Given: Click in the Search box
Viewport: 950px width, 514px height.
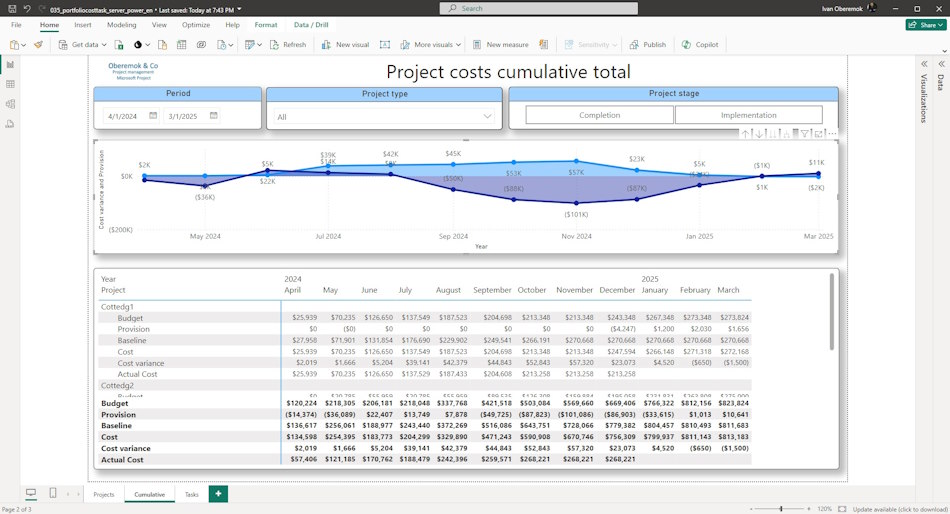Looking at the screenshot, I should pyautogui.click(x=539, y=8).
